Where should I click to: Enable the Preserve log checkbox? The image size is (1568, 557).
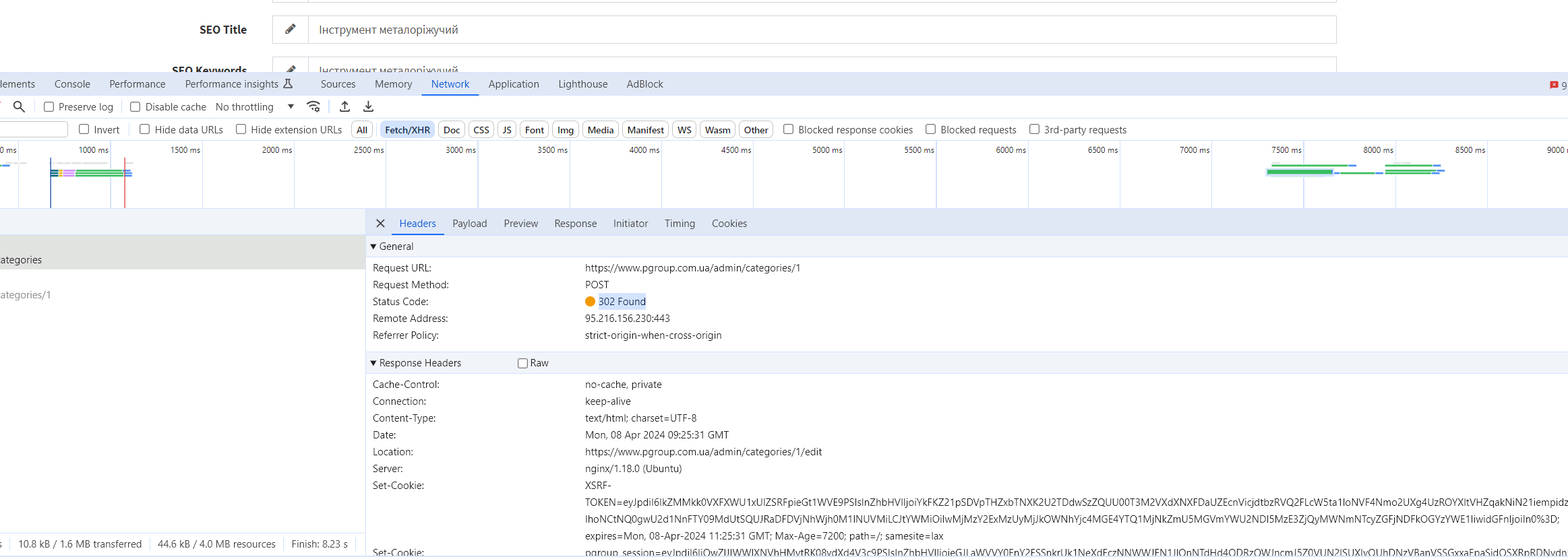coord(49,107)
